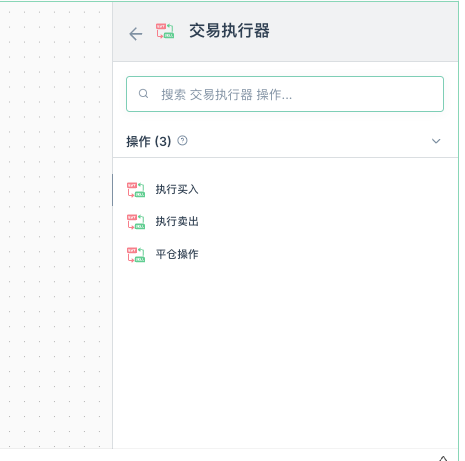Click the icon next to 执行买入
Viewport: 465px width, 461px height.
(136, 190)
